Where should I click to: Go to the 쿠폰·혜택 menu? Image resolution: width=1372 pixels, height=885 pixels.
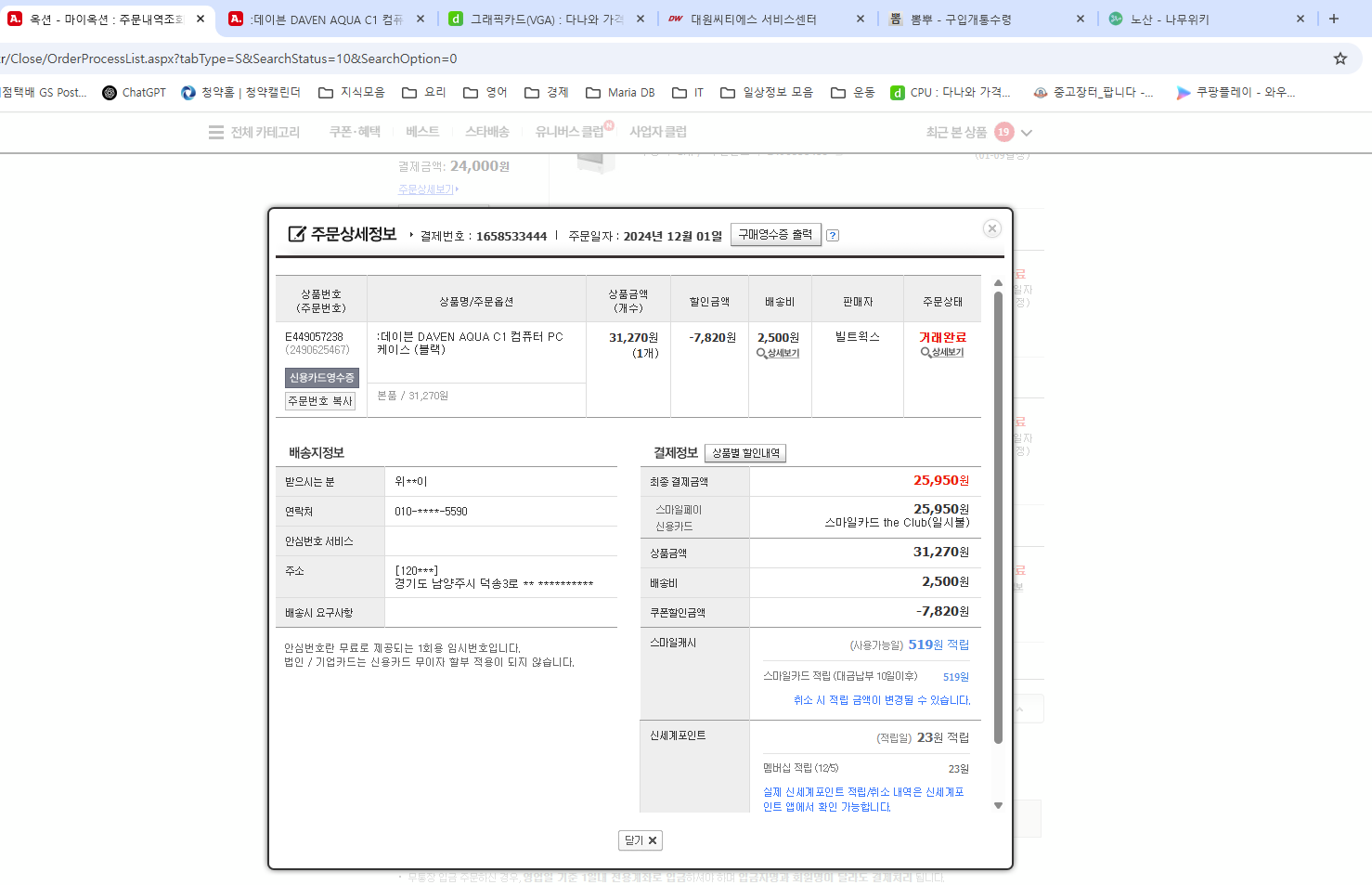click(x=355, y=132)
